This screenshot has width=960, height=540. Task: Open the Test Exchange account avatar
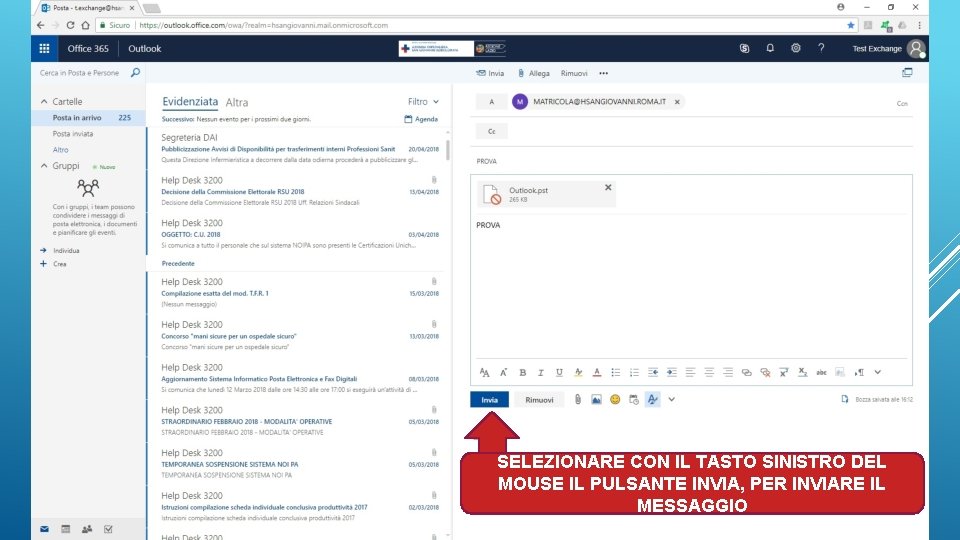917,48
